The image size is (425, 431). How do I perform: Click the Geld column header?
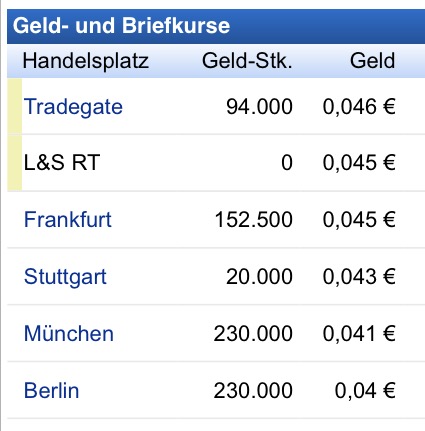pyautogui.click(x=373, y=61)
